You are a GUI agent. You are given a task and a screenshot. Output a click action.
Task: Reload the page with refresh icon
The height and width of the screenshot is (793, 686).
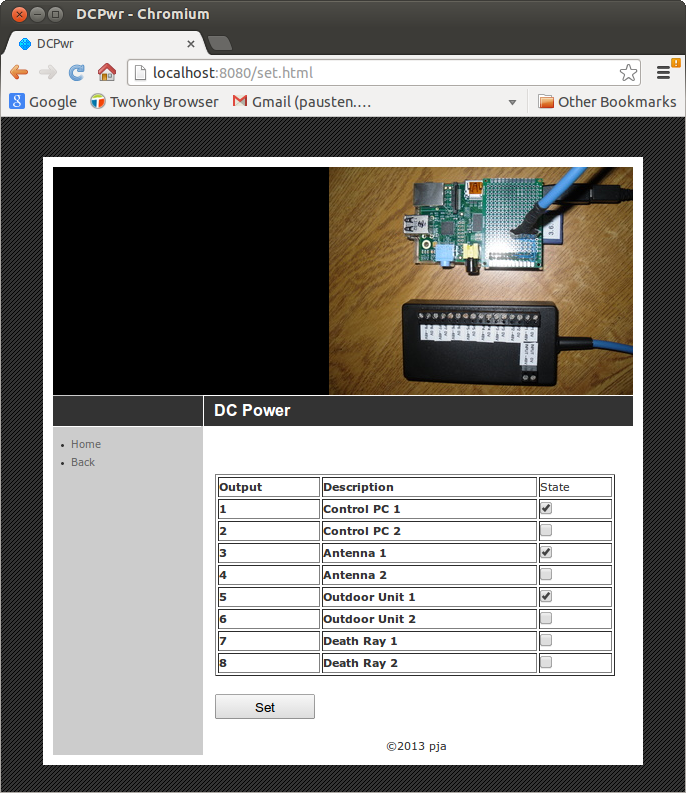point(76,72)
